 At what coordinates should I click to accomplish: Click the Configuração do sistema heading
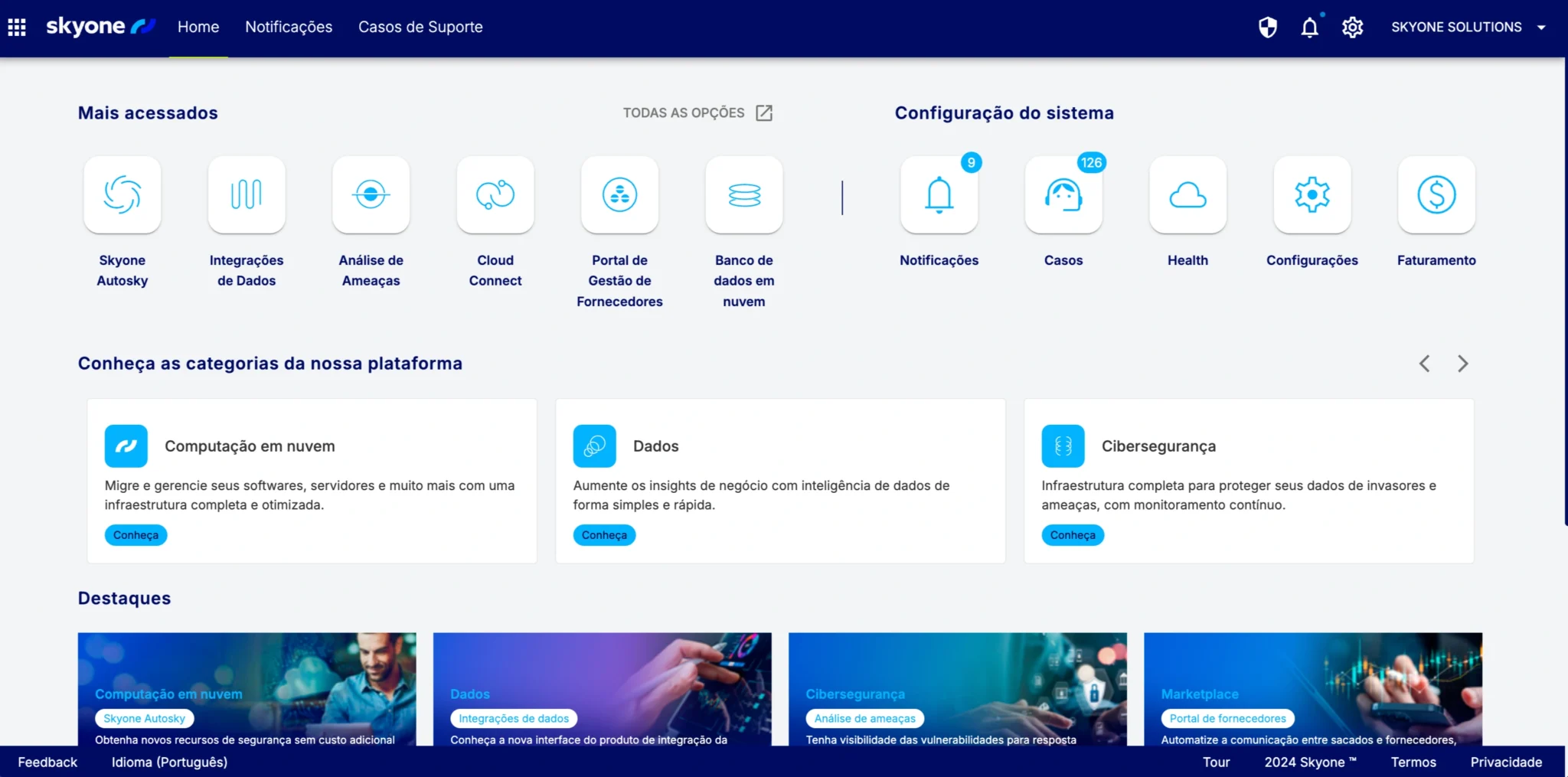(1004, 113)
